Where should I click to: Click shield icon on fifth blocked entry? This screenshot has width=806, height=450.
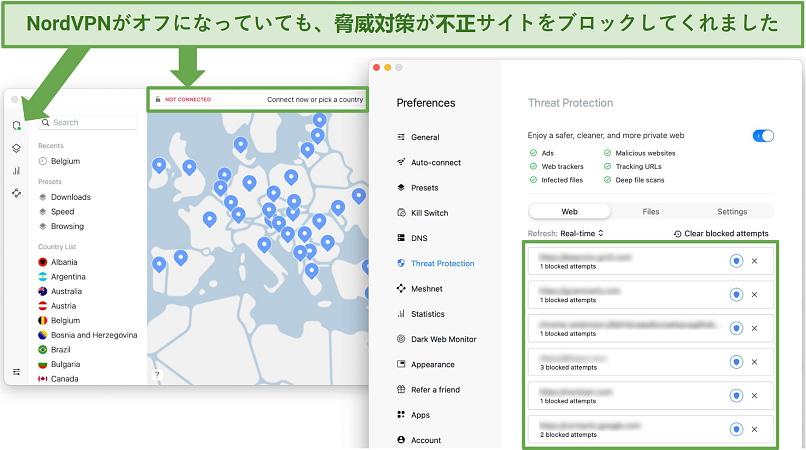(736, 395)
